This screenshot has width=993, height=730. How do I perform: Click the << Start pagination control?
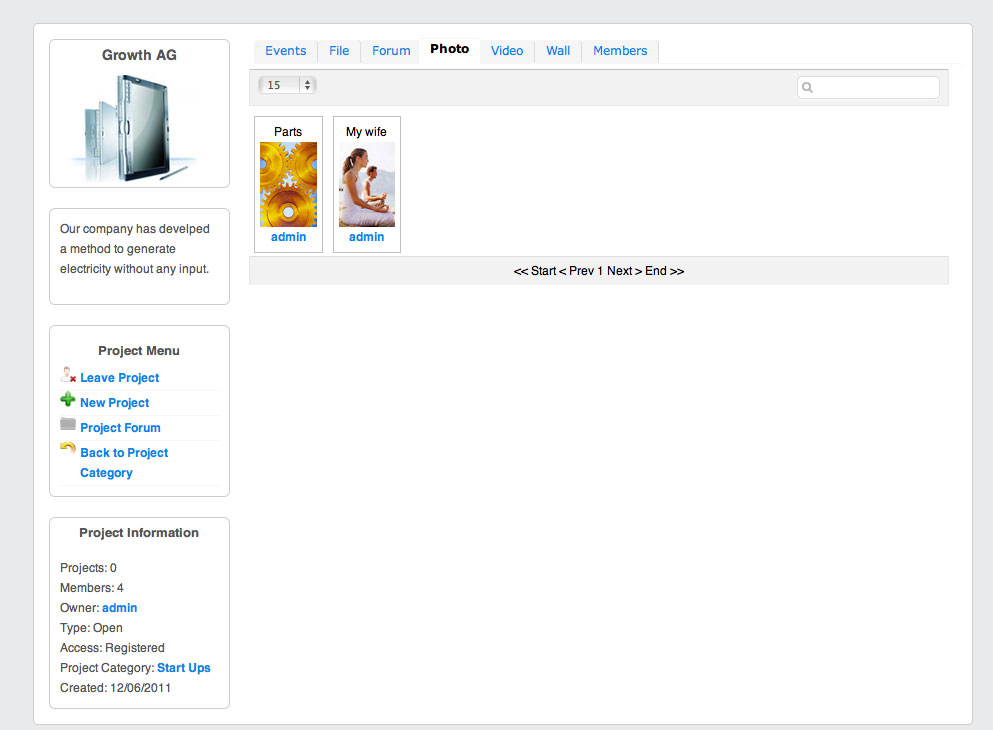534,271
